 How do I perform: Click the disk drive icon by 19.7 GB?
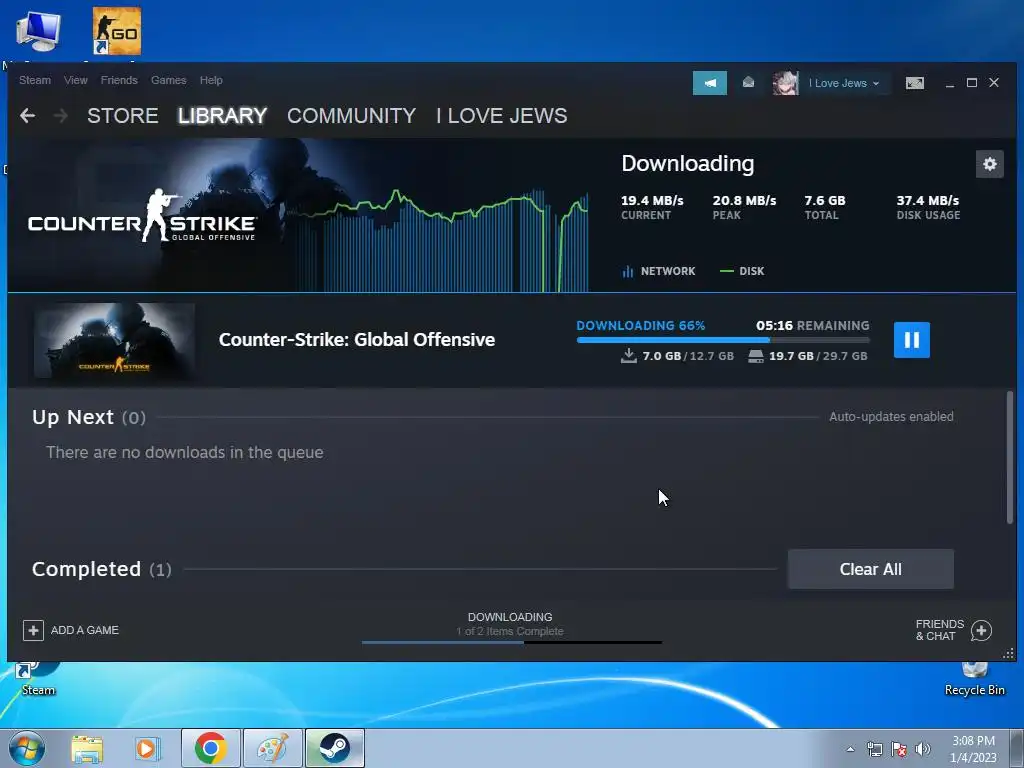coord(756,356)
